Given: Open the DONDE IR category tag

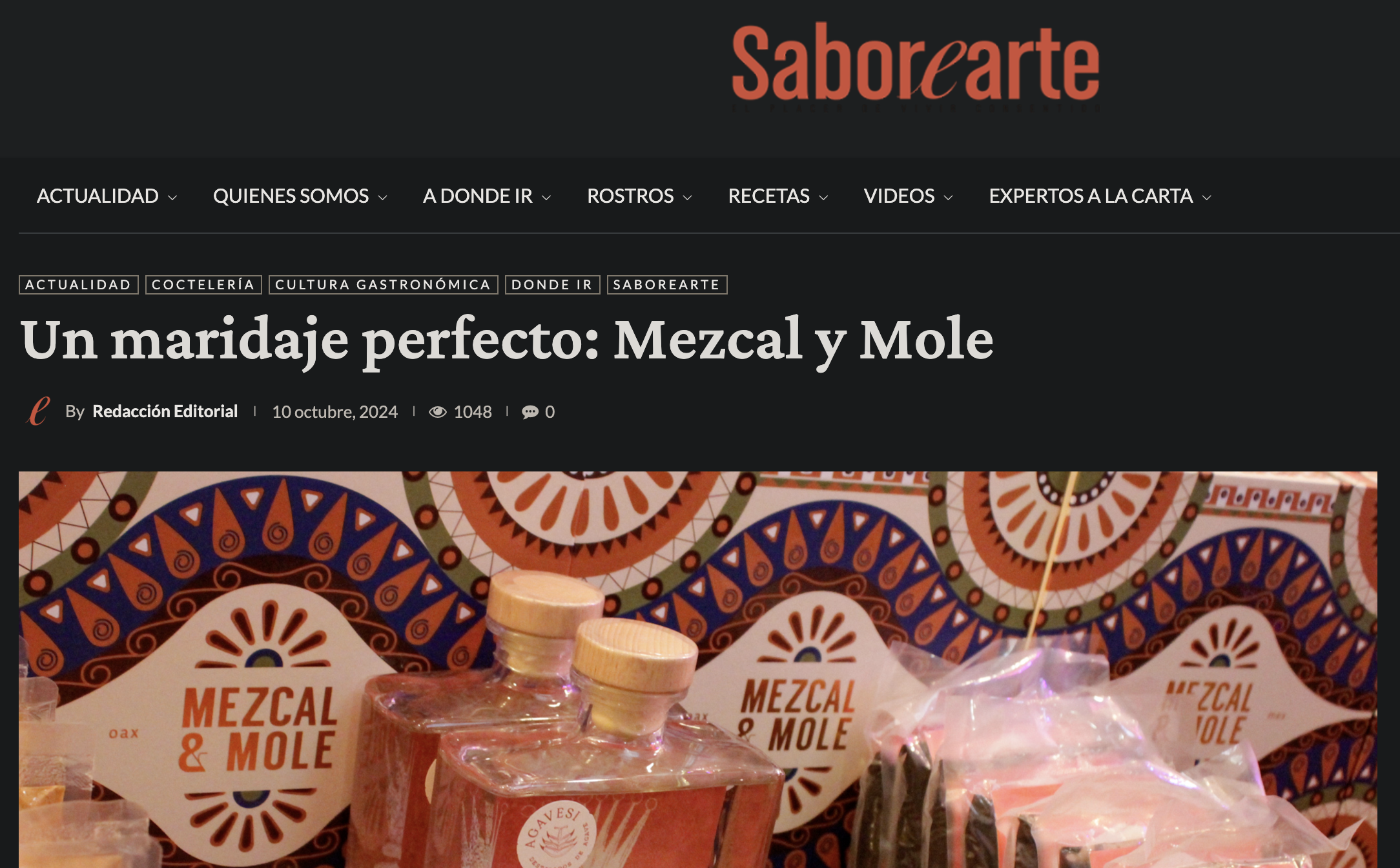Looking at the screenshot, I should (553, 285).
